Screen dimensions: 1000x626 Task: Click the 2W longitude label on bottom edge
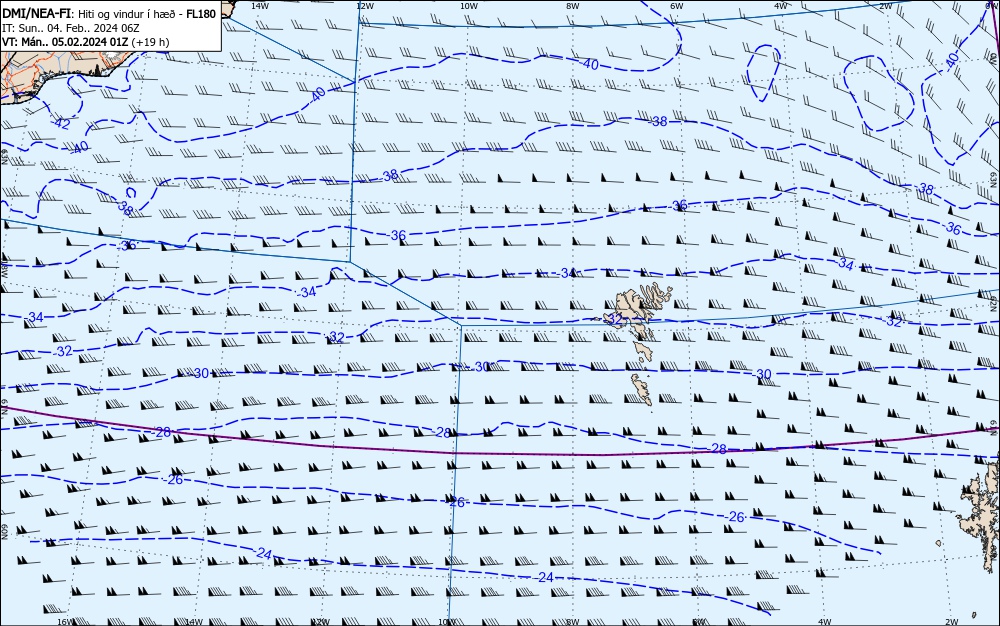tap(952, 622)
